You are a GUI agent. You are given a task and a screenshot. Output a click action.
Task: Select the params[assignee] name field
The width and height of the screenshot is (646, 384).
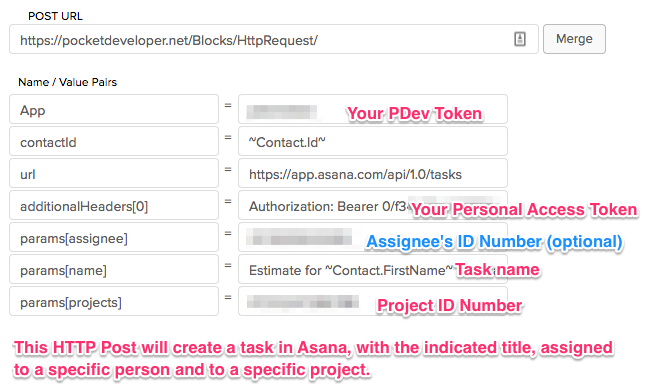coord(114,237)
